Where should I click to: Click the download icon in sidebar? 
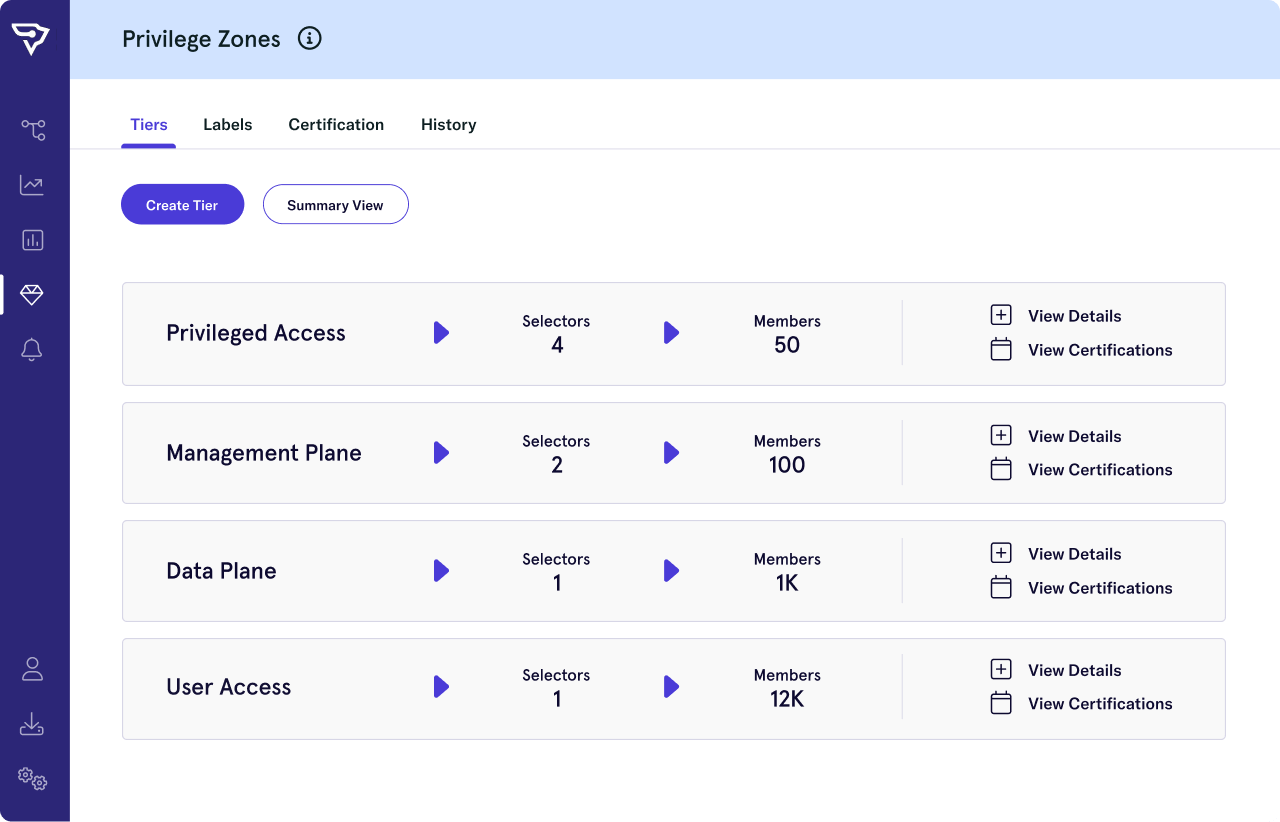(x=33, y=724)
